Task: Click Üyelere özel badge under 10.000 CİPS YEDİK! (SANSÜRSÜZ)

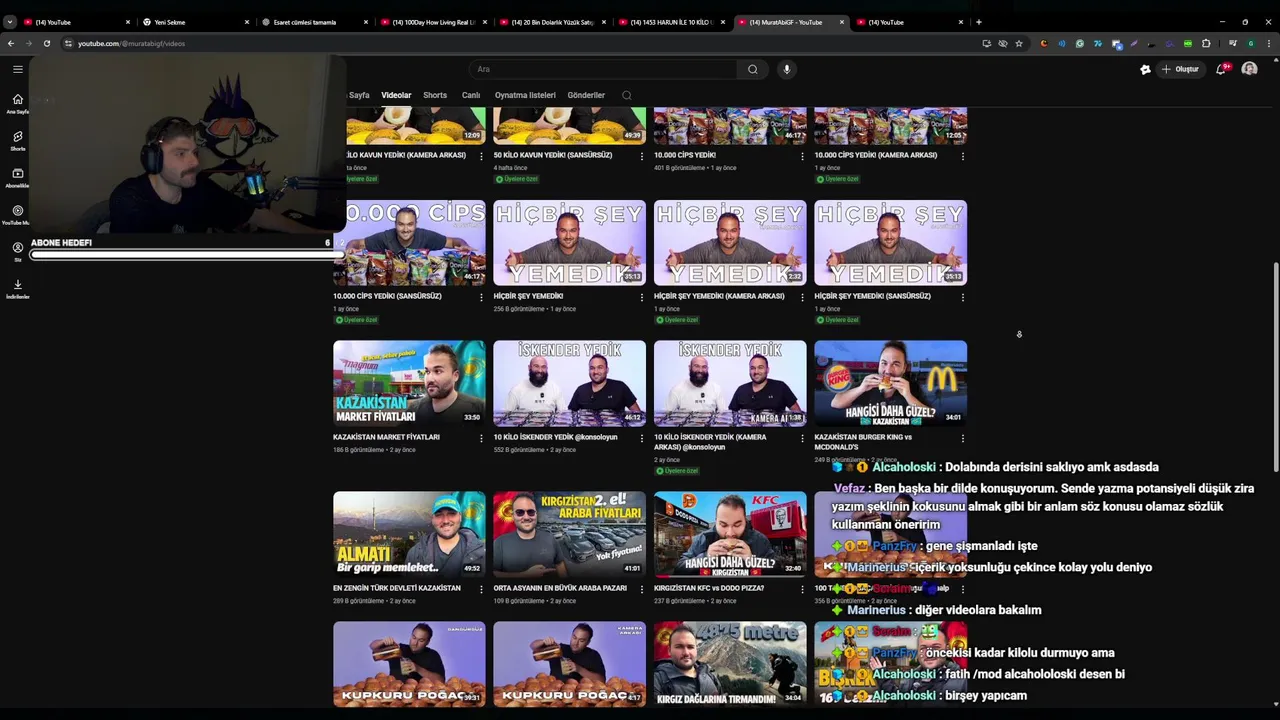Action: click(356, 320)
